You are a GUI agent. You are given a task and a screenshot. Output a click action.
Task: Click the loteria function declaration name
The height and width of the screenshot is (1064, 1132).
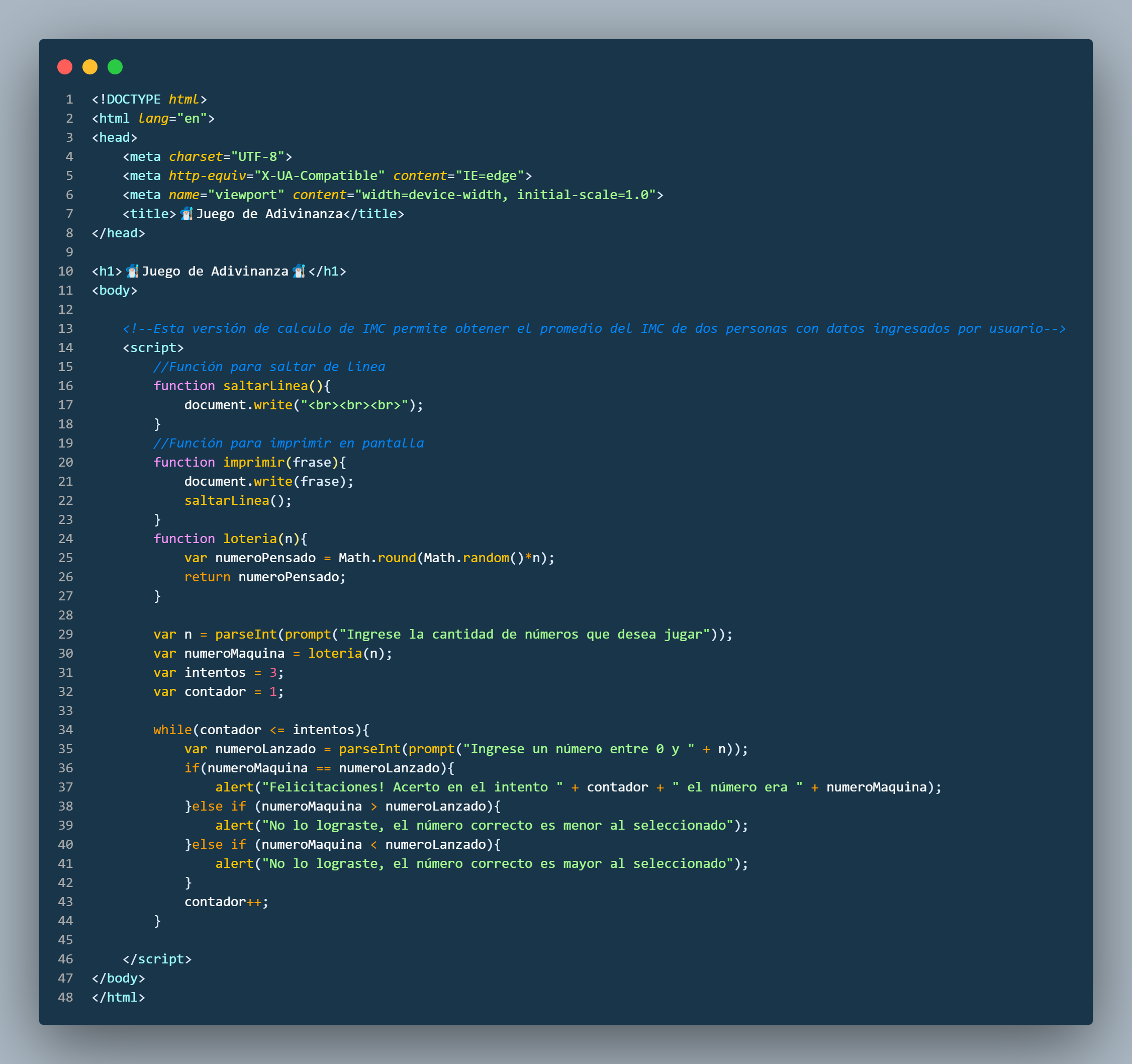(250, 539)
